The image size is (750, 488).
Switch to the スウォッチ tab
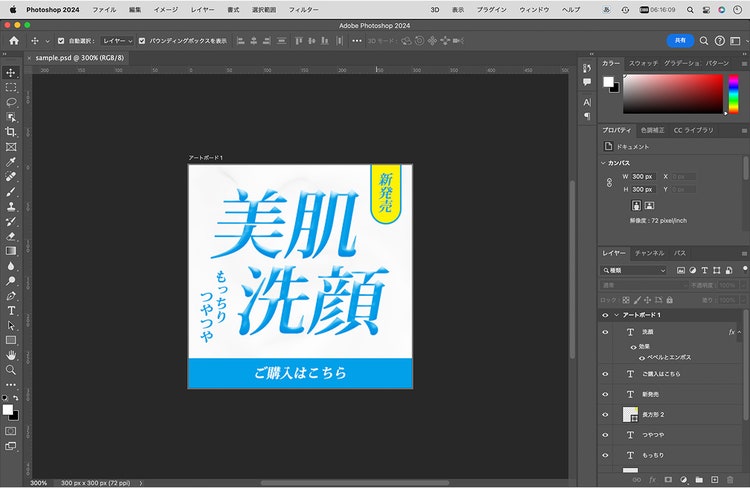click(643, 63)
